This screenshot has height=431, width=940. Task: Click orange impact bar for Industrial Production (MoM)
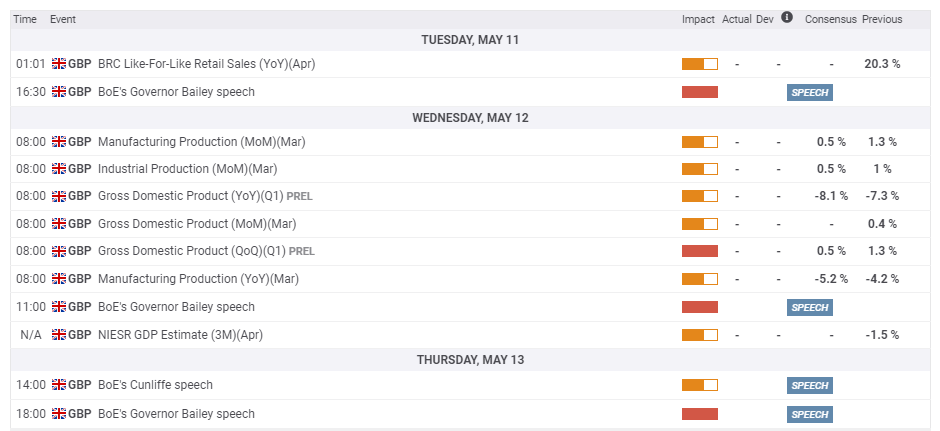coord(700,169)
